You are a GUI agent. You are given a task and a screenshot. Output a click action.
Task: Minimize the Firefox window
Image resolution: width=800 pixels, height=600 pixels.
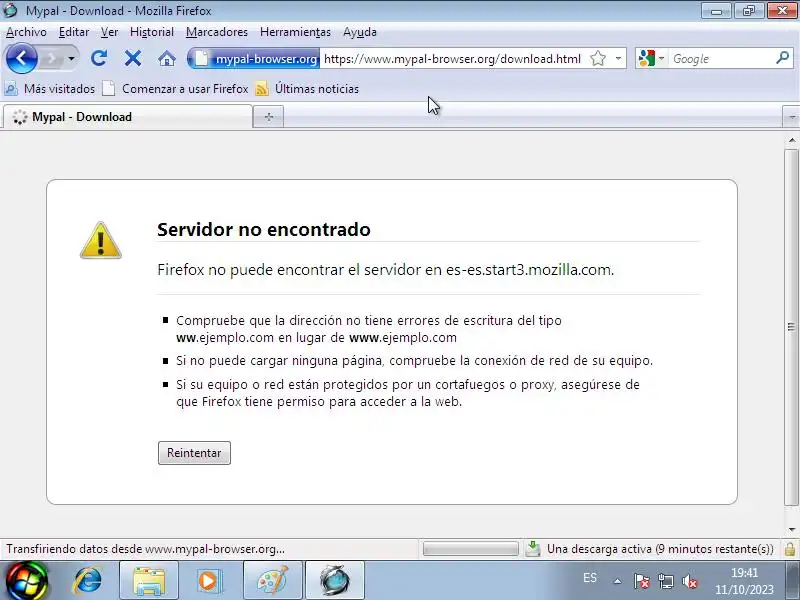tap(716, 11)
